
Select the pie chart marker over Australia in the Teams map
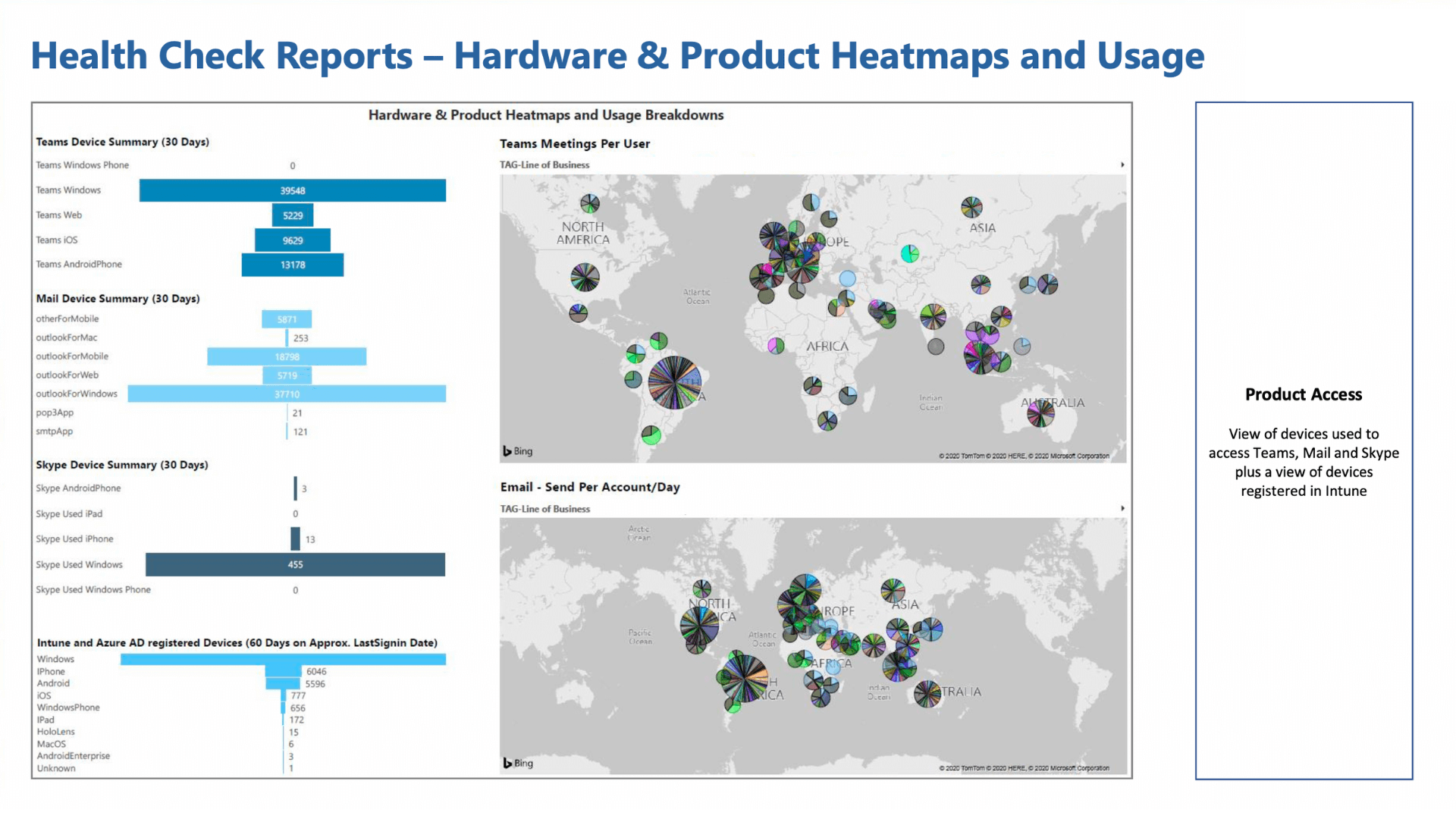[x=1040, y=413]
